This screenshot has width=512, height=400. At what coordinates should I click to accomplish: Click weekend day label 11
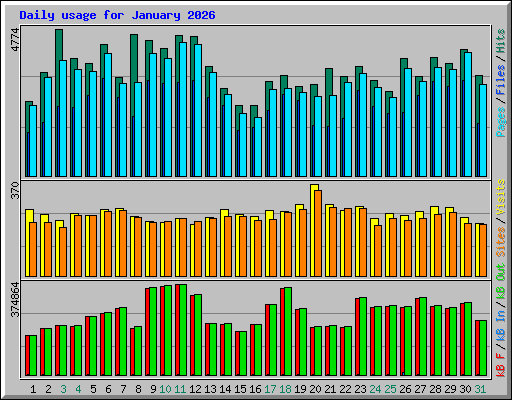(180, 389)
